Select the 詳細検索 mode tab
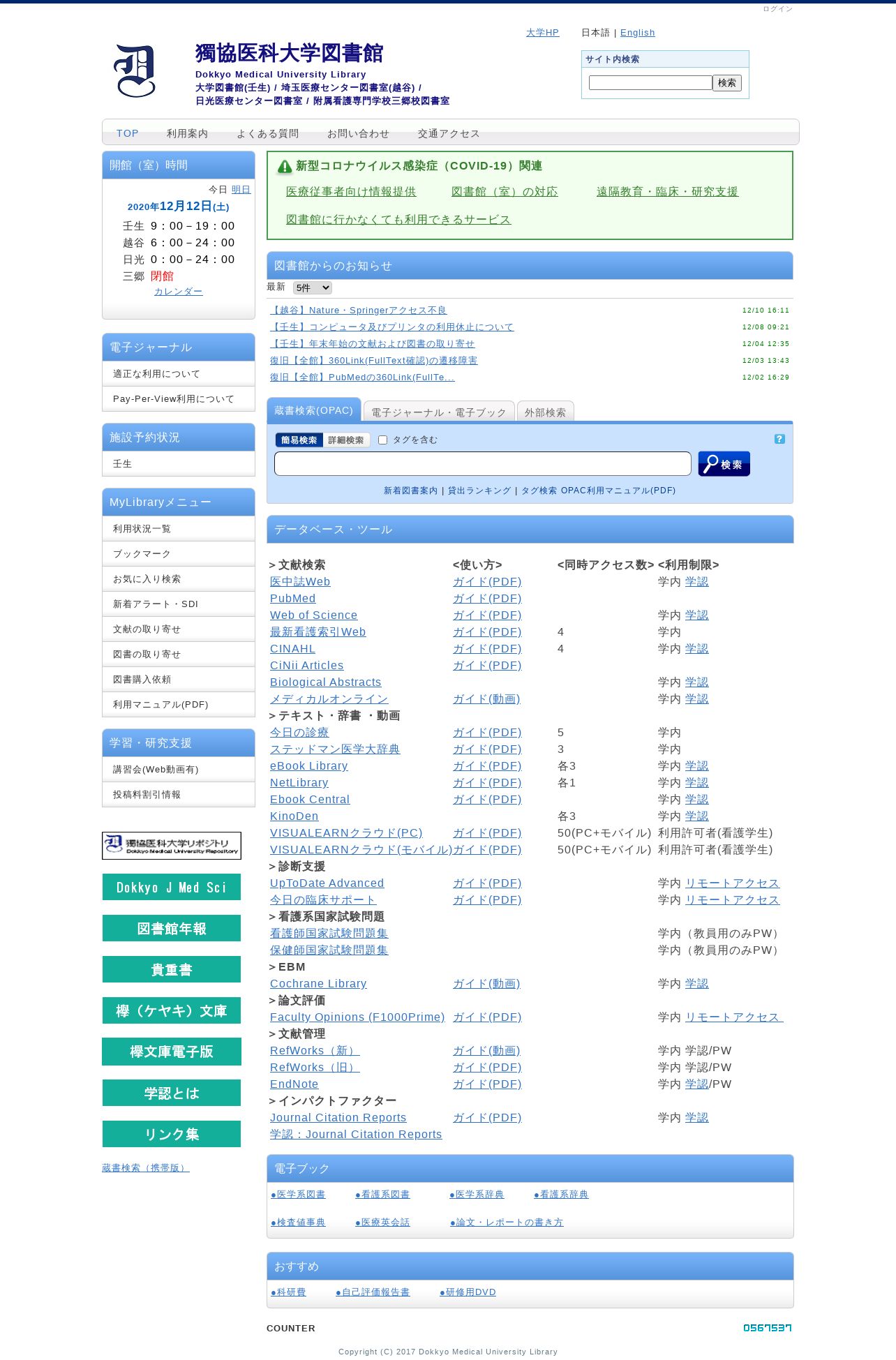 pos(346,440)
